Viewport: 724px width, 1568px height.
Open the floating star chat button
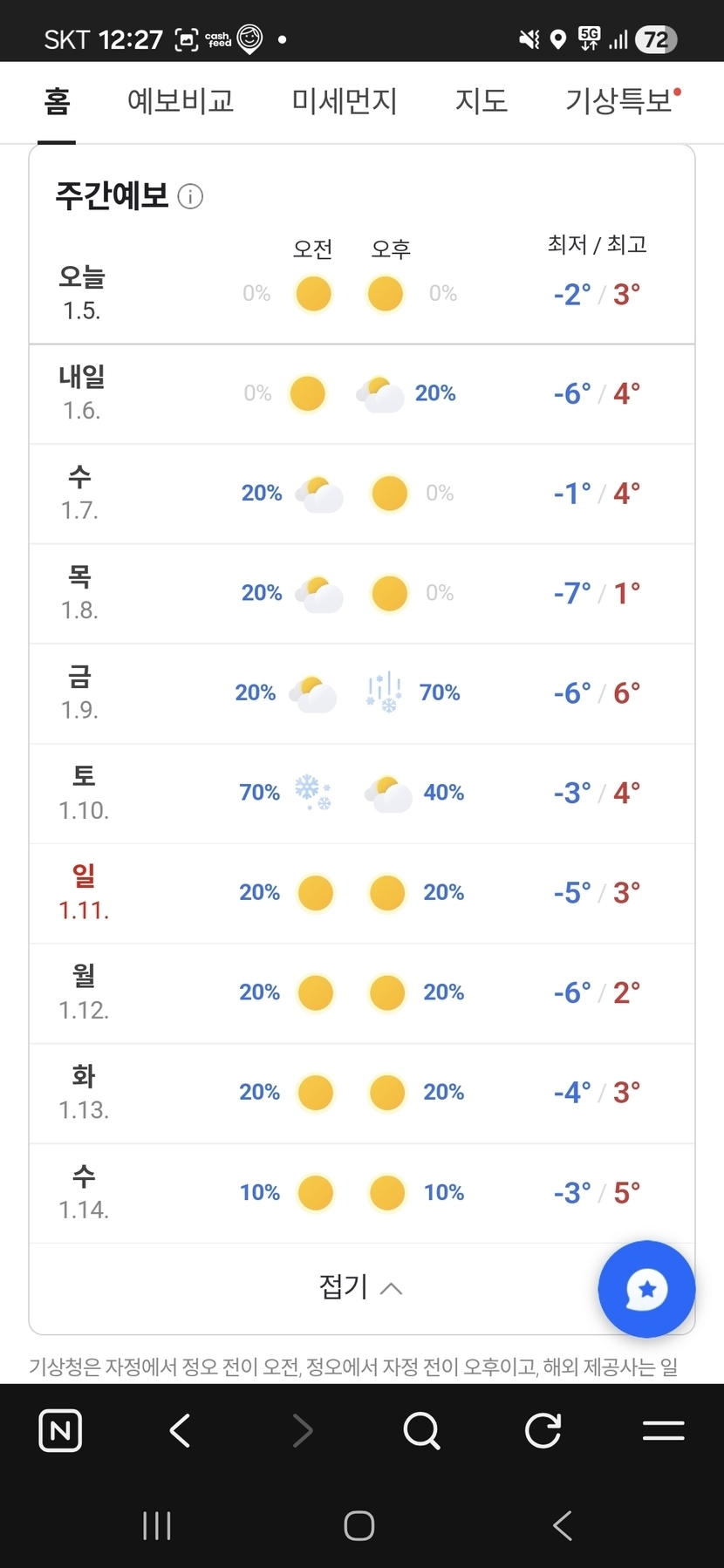646,1289
